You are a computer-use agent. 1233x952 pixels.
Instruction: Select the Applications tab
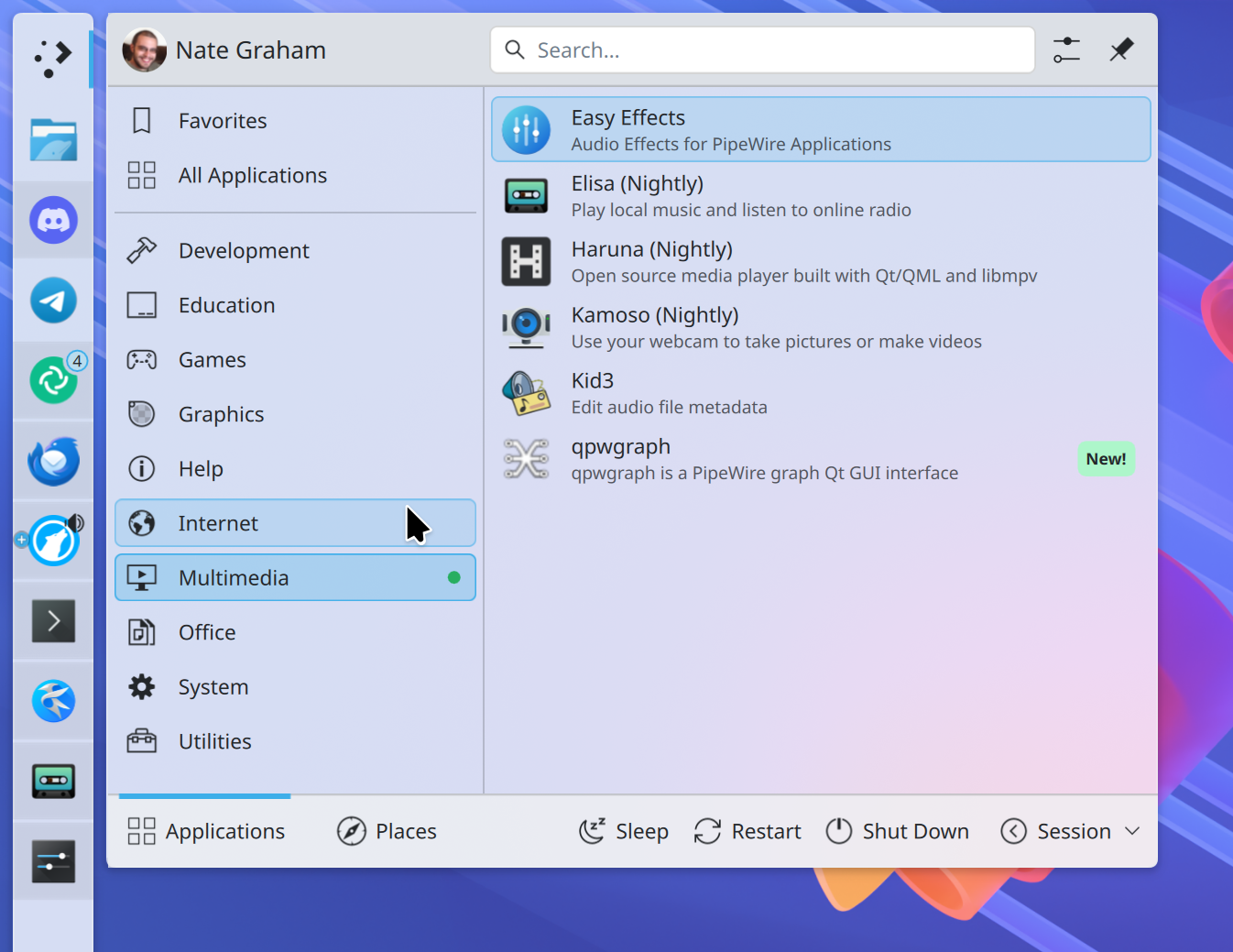(206, 831)
